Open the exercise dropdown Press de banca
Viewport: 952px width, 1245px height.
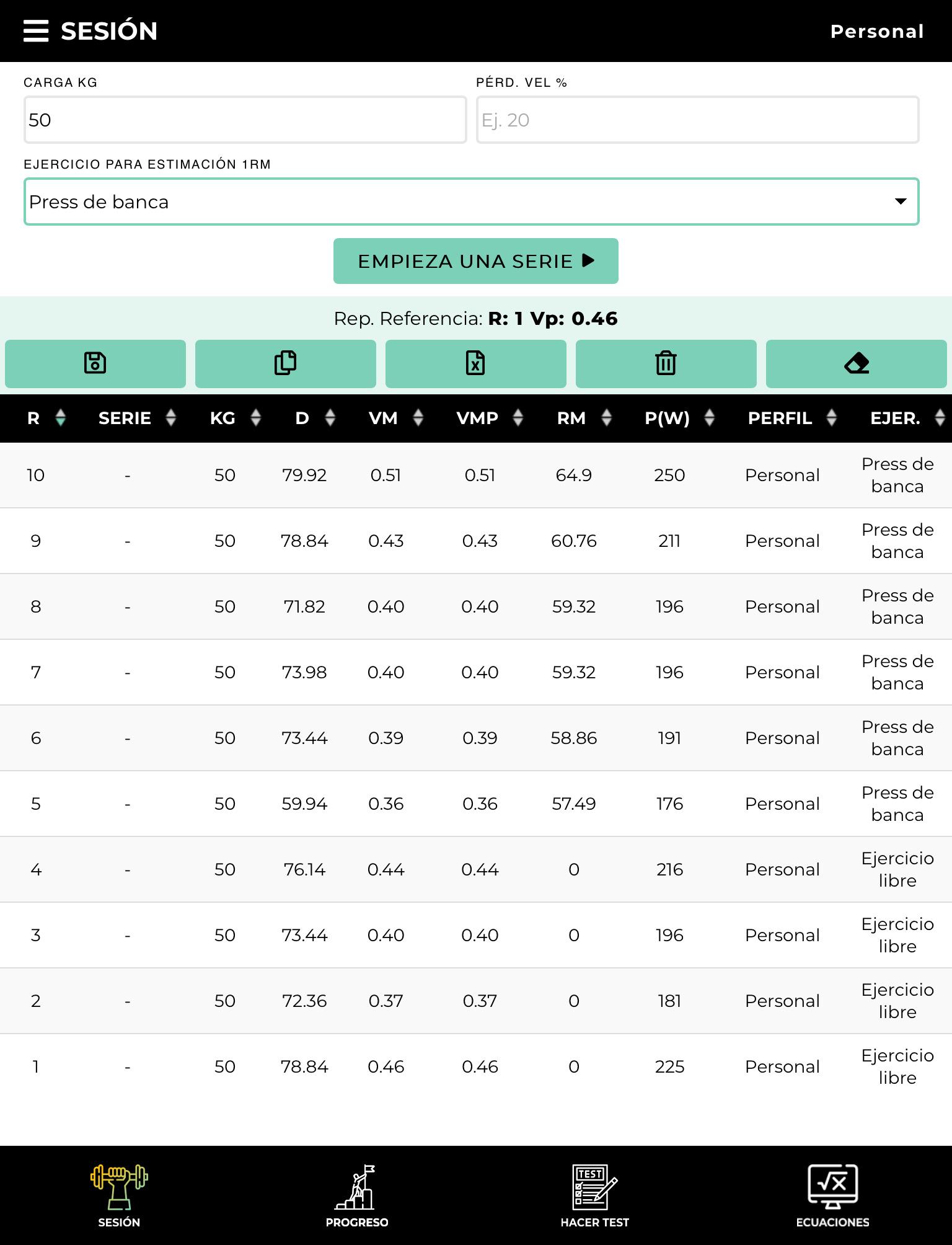pyautogui.click(x=471, y=202)
